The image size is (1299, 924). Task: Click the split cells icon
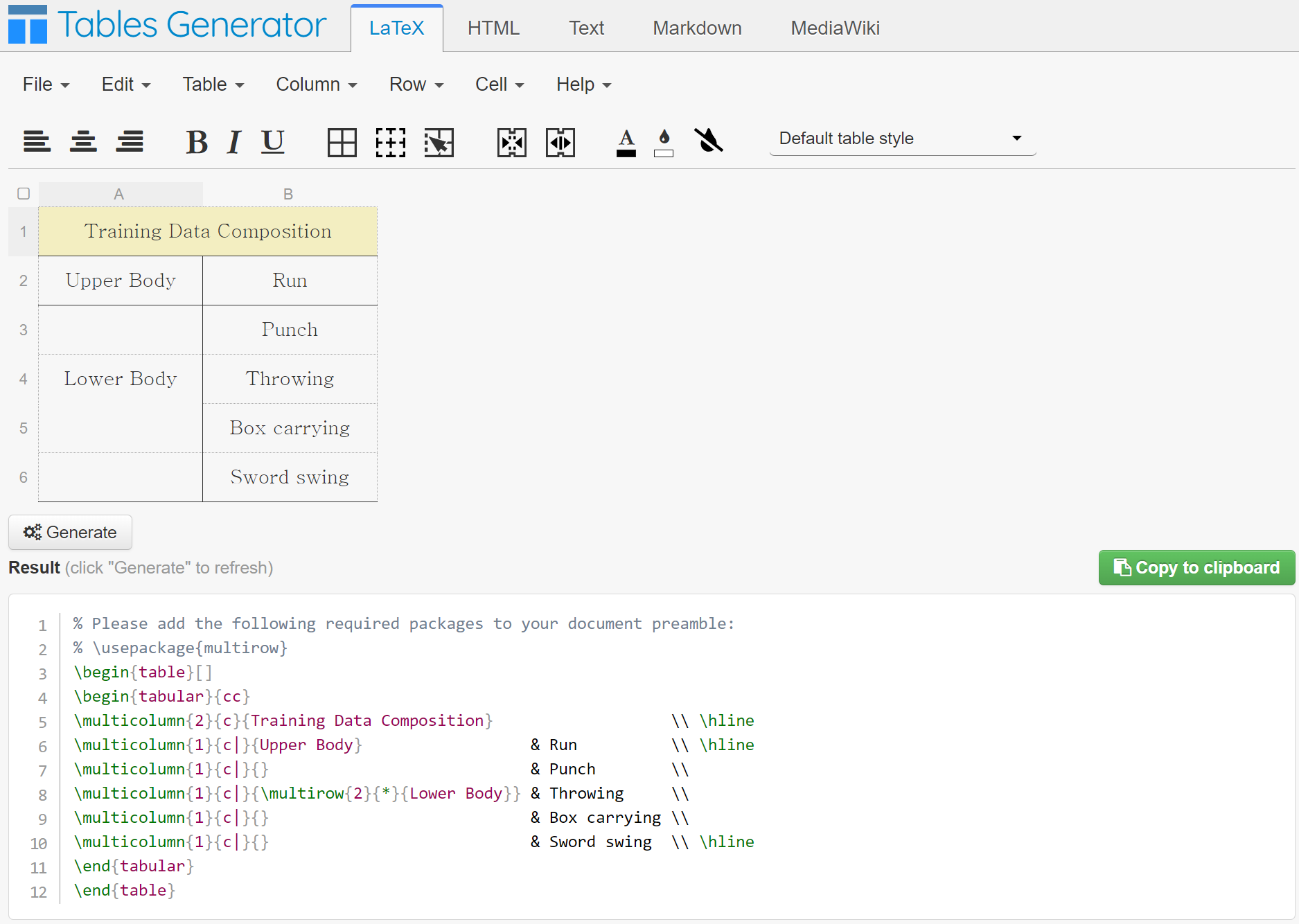pyautogui.click(x=560, y=143)
